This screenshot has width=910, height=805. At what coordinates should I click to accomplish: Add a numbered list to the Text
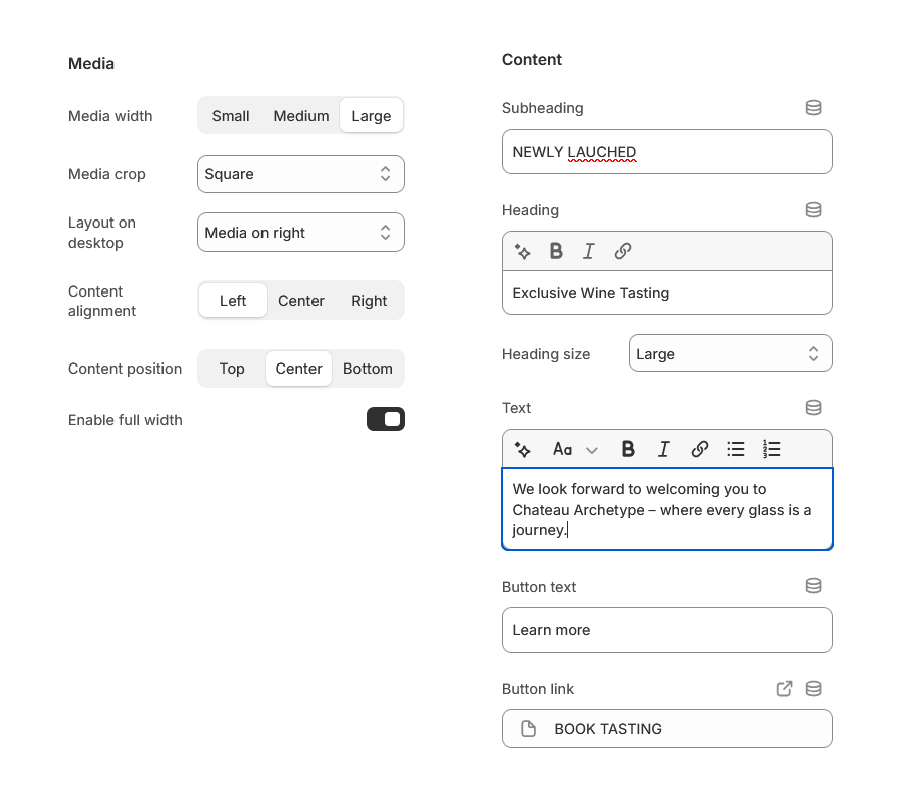pyautogui.click(x=771, y=449)
